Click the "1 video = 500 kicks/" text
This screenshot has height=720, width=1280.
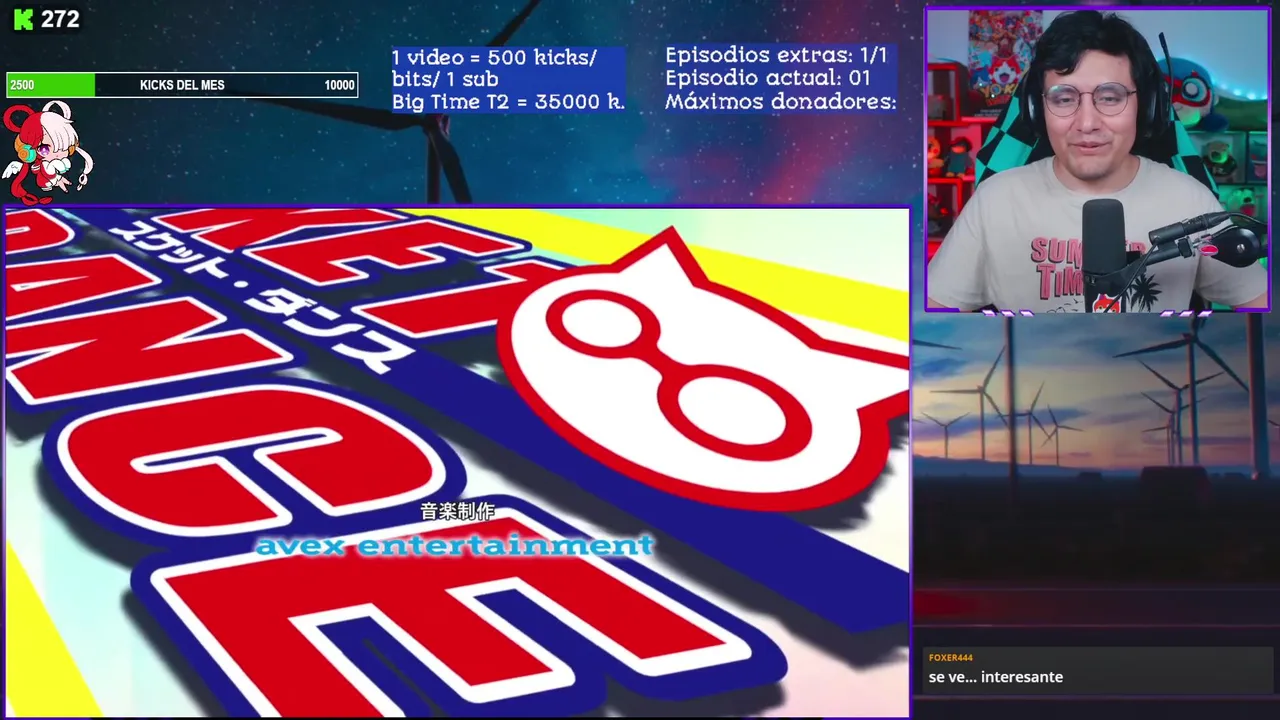494,57
